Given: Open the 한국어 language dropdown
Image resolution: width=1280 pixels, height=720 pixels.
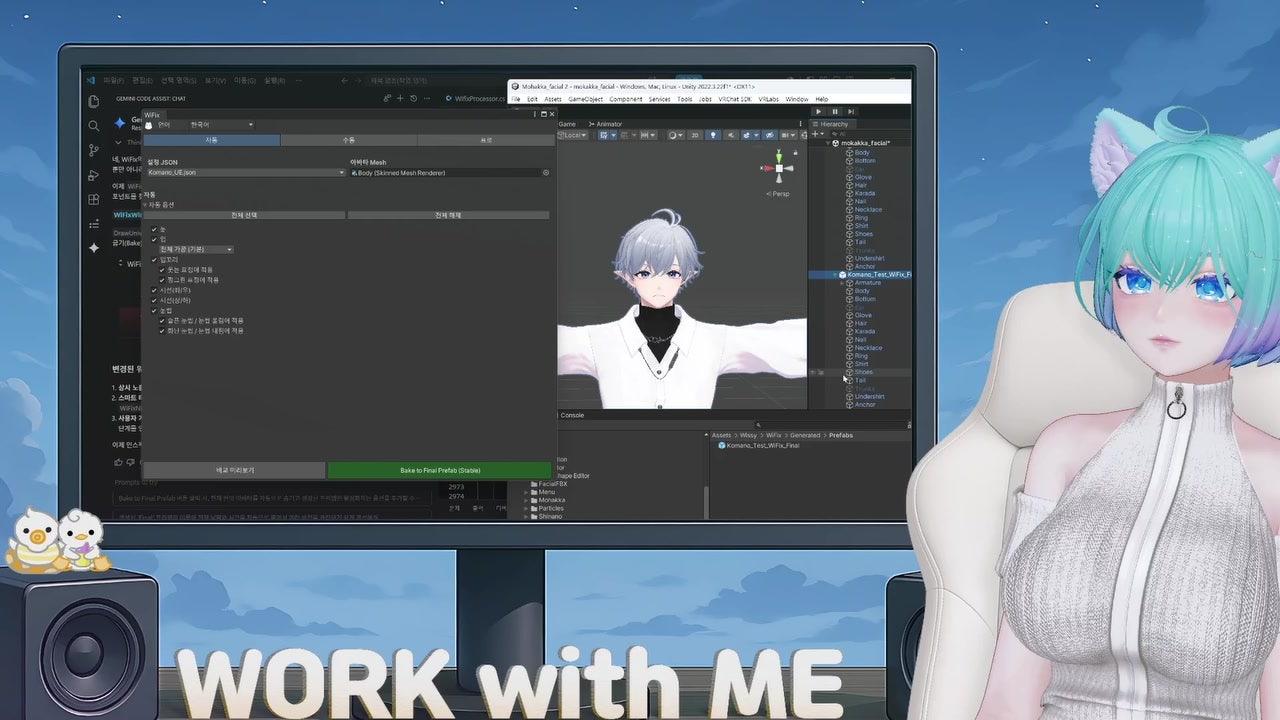Looking at the screenshot, I should click(221, 125).
